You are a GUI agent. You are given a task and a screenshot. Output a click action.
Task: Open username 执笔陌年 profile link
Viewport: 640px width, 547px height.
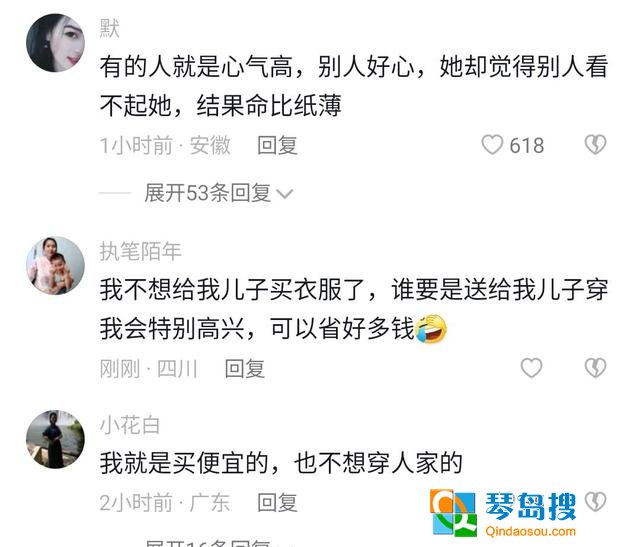click(140, 251)
